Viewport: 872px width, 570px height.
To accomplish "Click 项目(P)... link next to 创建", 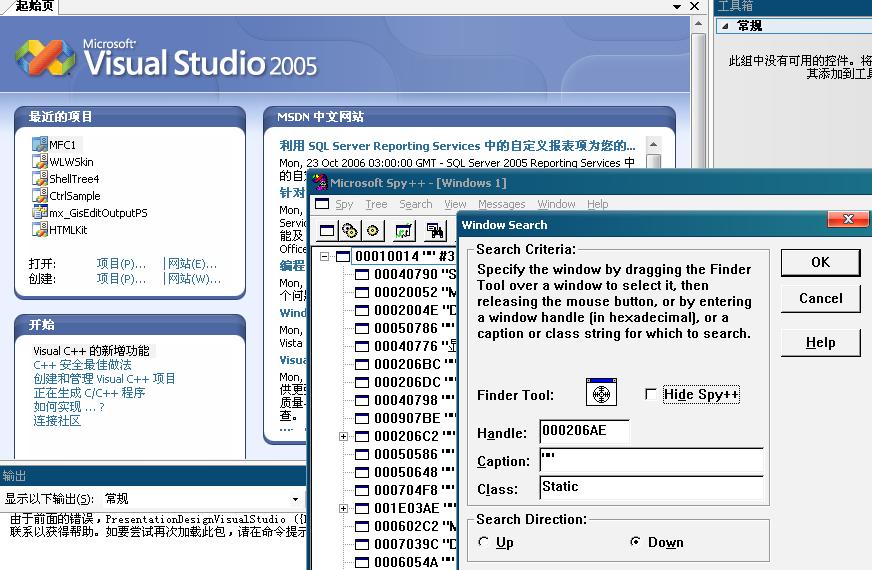I will tap(121, 279).
